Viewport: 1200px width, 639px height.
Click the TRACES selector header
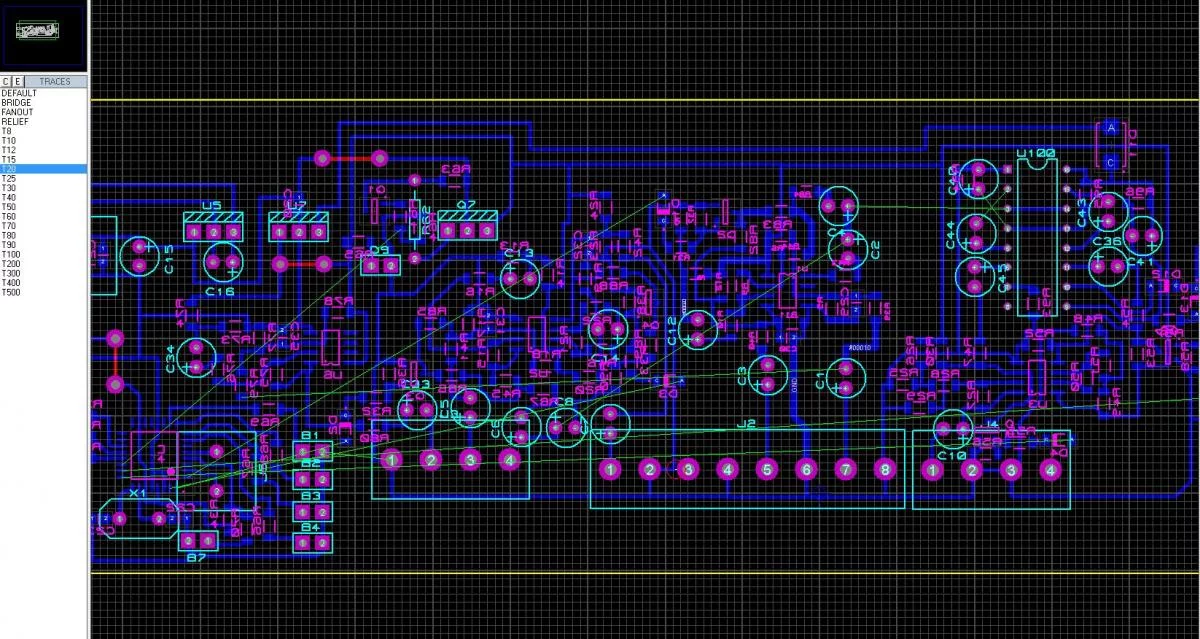pyautogui.click(x=55, y=81)
